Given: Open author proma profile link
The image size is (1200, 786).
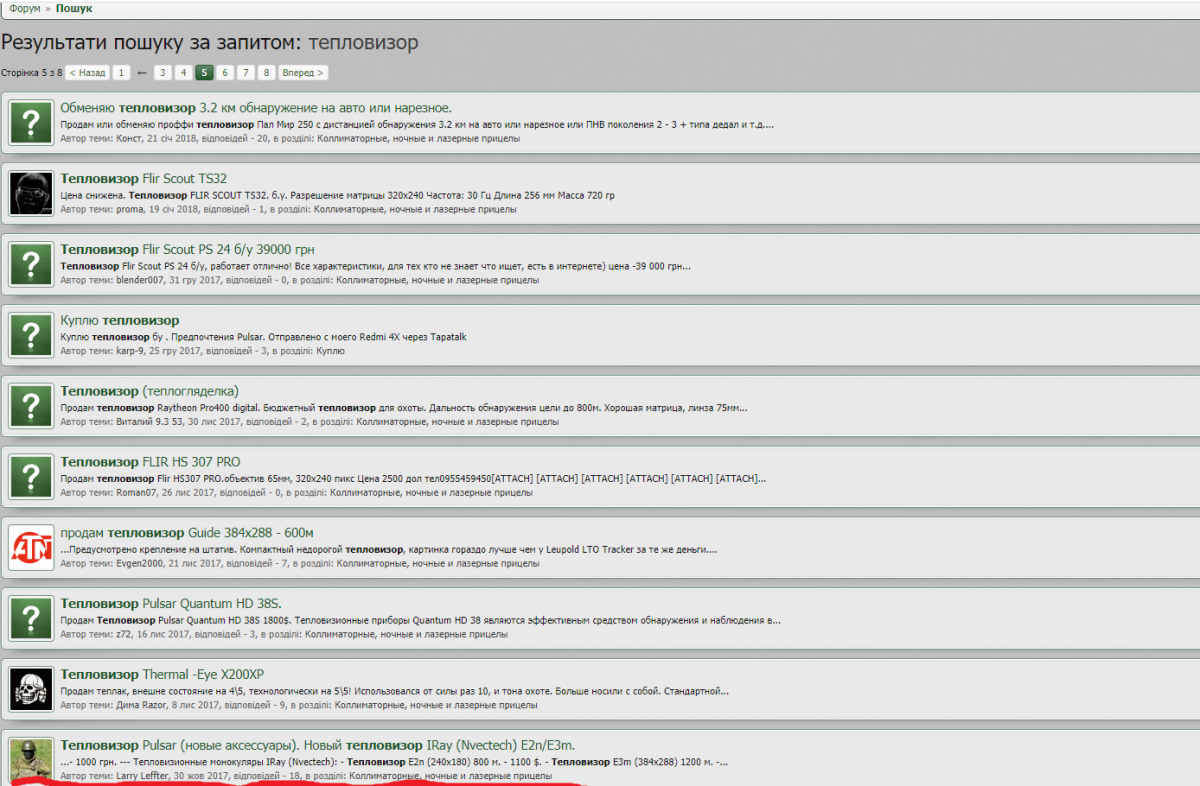Looking at the screenshot, I should tap(131, 209).
